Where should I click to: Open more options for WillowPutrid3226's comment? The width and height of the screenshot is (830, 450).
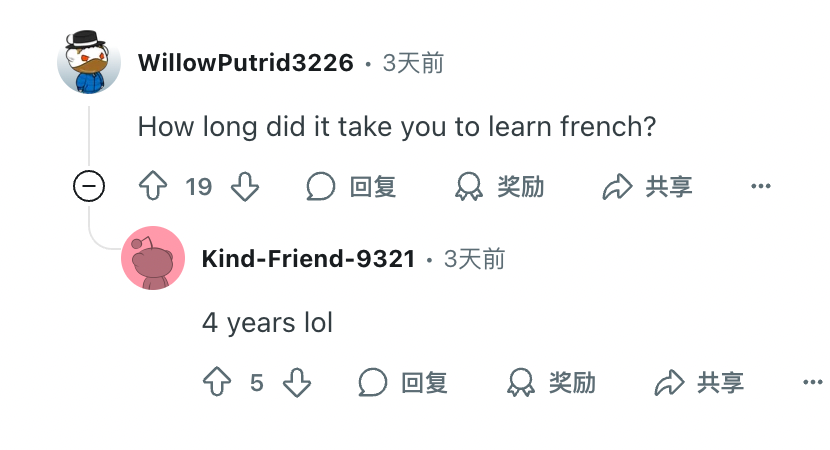(x=761, y=186)
